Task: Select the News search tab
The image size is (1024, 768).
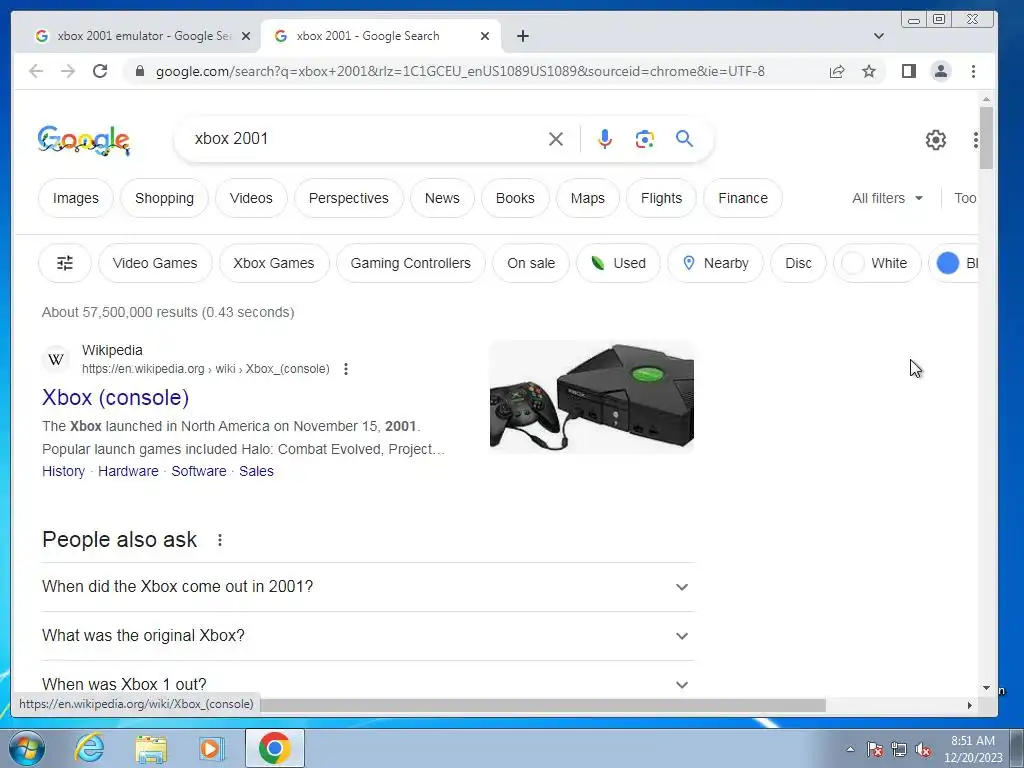Action: click(442, 198)
